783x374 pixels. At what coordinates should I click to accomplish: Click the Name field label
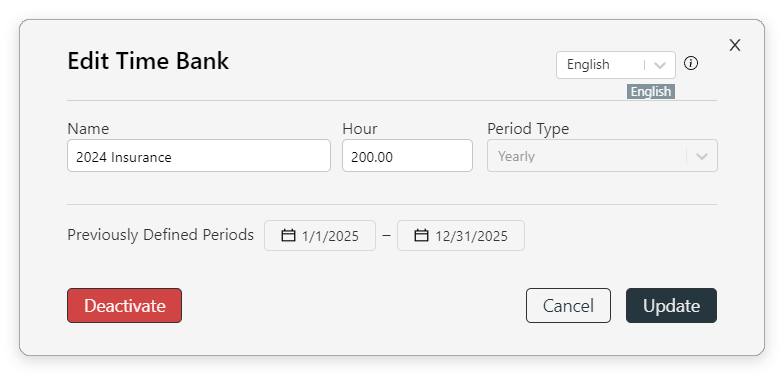click(x=88, y=129)
